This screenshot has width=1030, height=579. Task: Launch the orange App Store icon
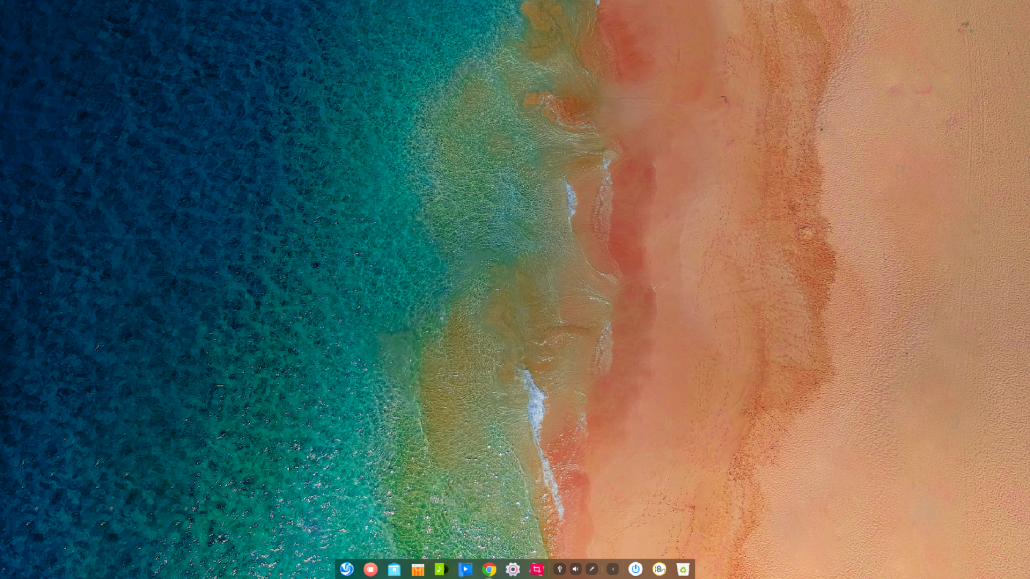[x=418, y=569]
